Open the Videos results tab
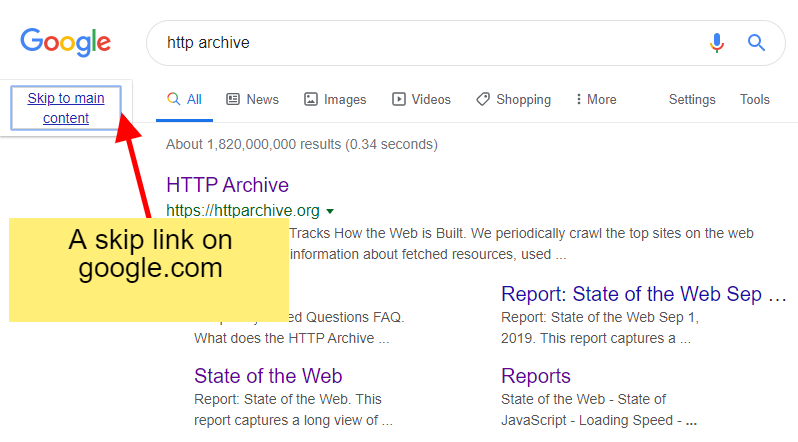 pos(421,99)
